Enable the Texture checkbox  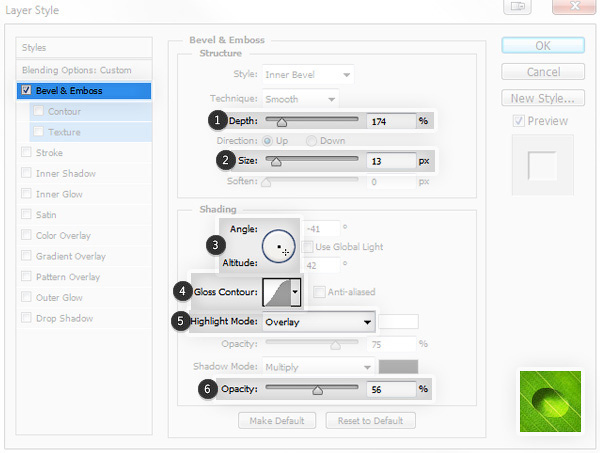(38, 132)
